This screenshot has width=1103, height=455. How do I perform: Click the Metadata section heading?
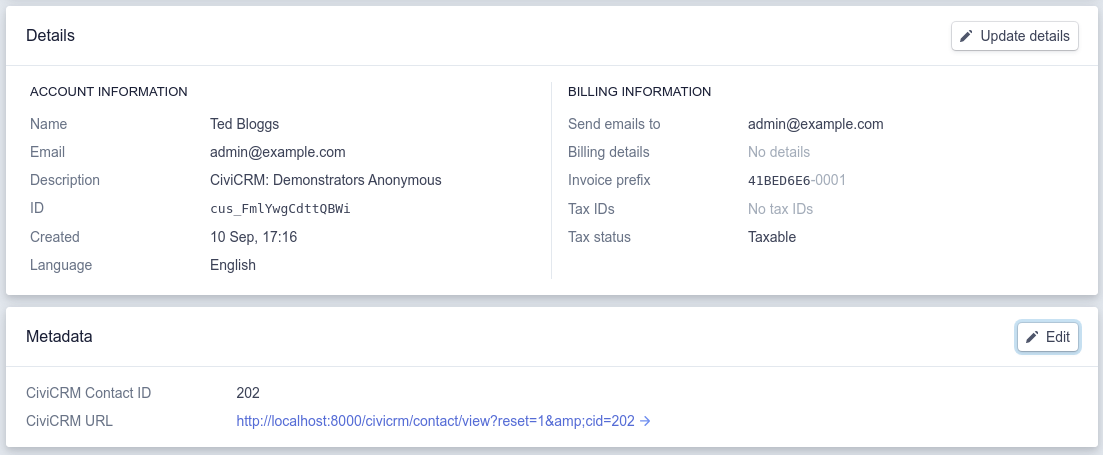59,337
